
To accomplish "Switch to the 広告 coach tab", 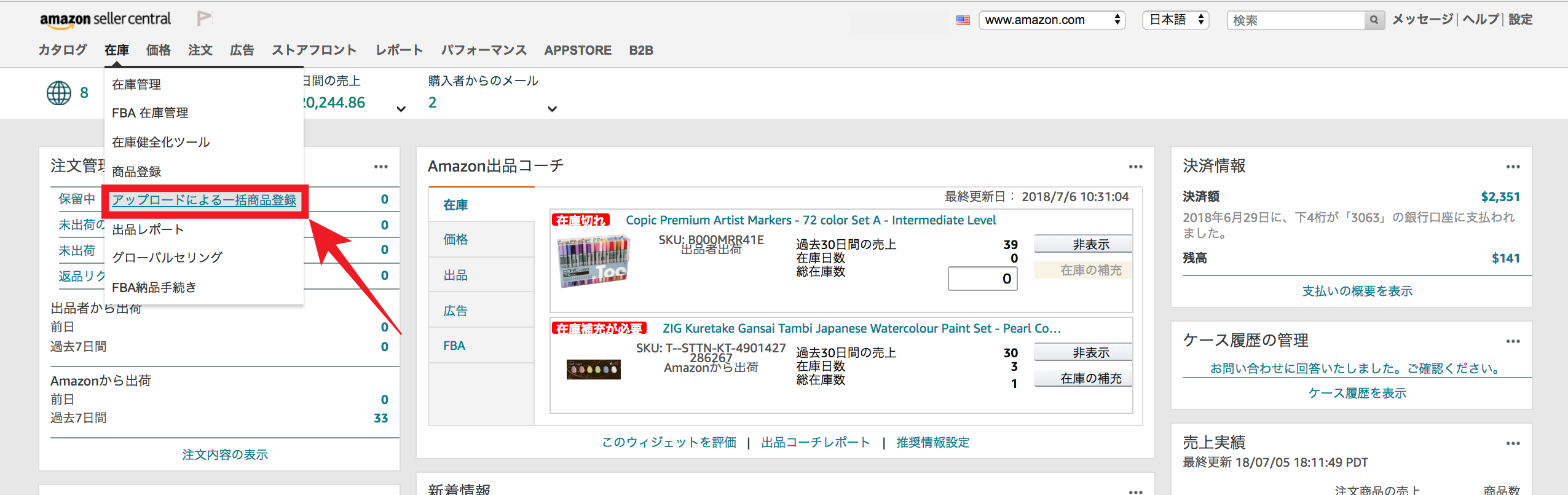I will (482, 311).
